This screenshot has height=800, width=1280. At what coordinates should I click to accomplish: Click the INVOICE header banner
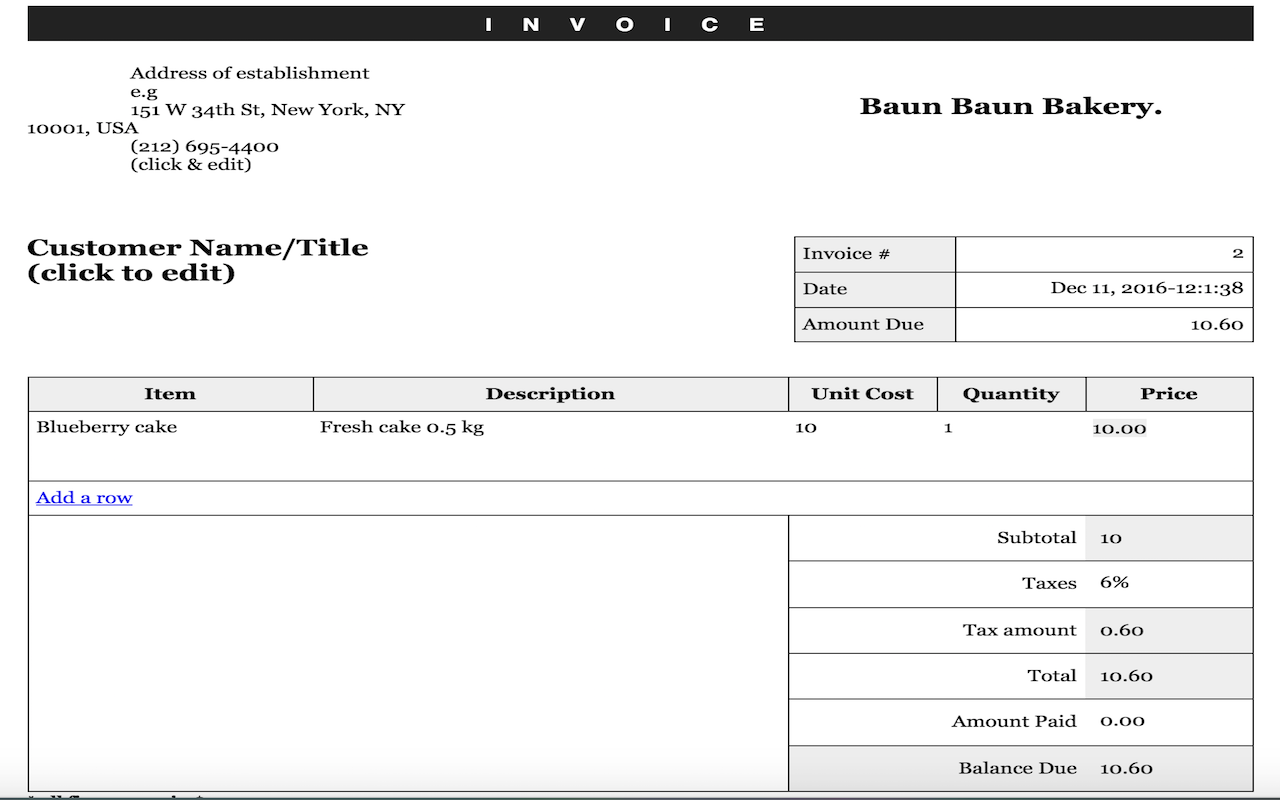[x=640, y=24]
